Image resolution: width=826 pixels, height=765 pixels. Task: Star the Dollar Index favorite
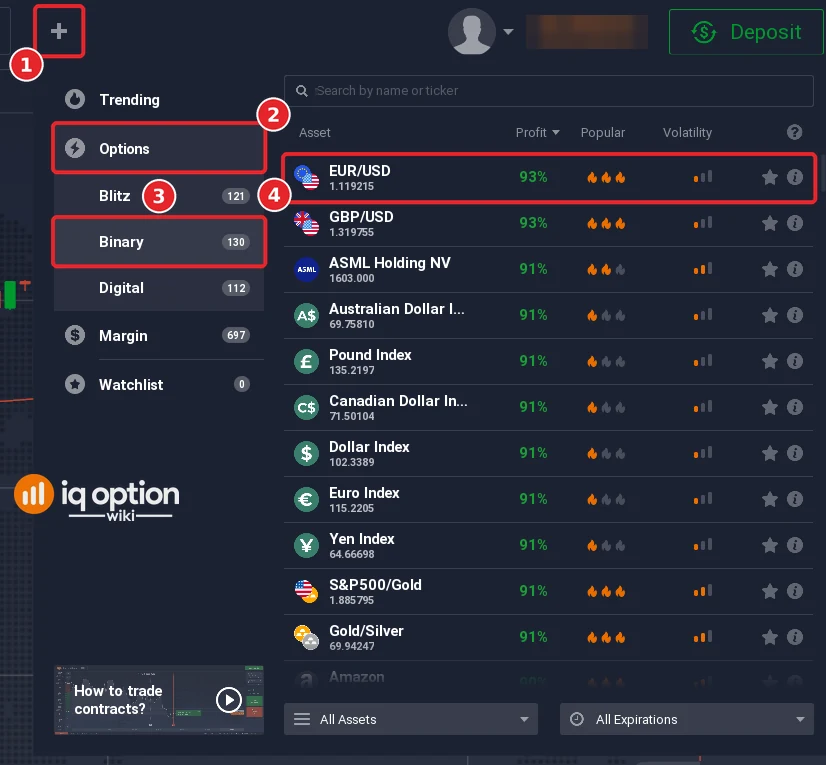770,453
